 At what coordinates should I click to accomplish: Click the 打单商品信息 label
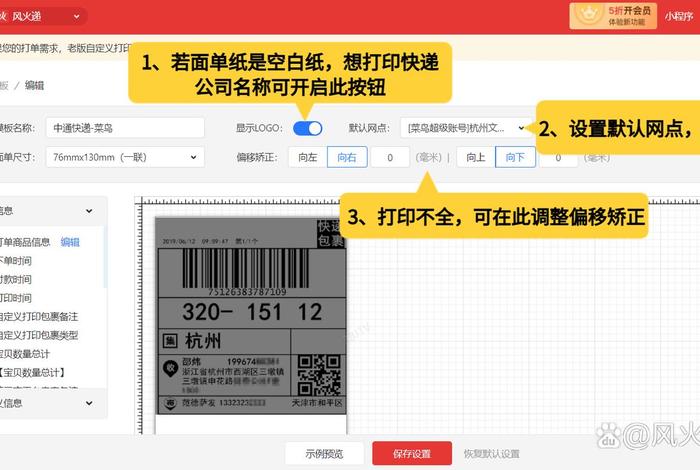coord(25,242)
